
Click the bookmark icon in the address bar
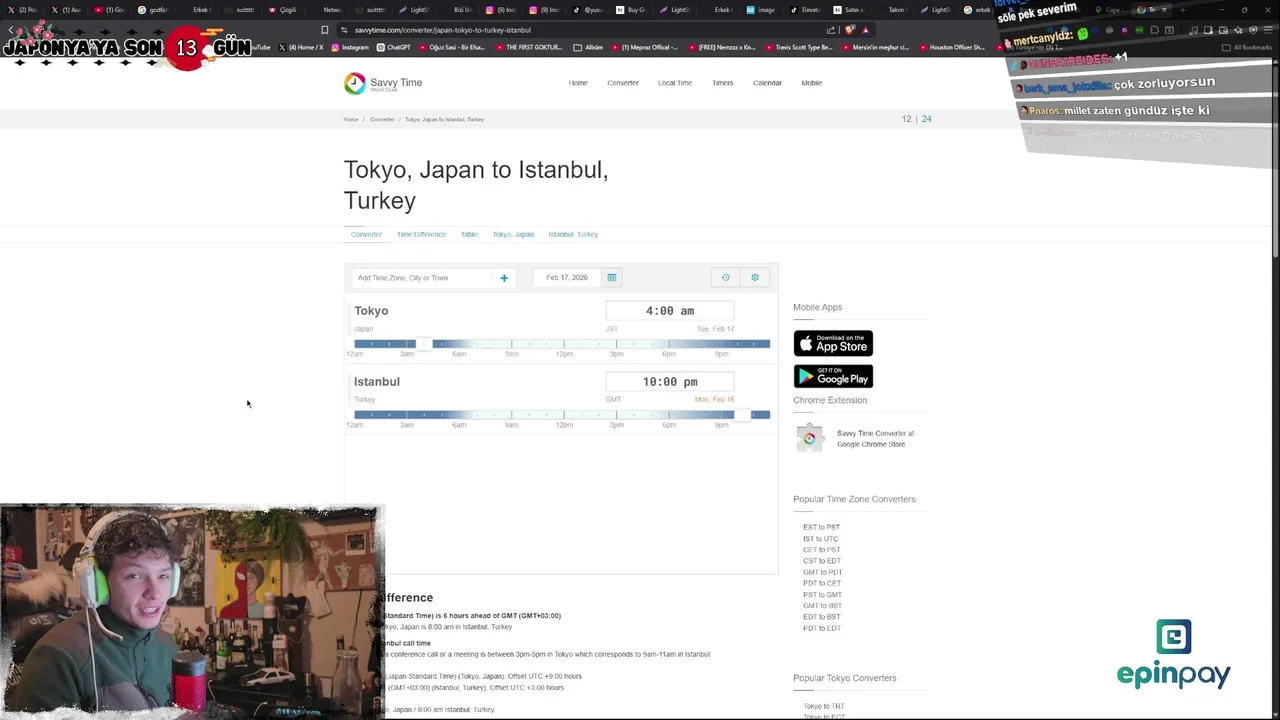(325, 30)
